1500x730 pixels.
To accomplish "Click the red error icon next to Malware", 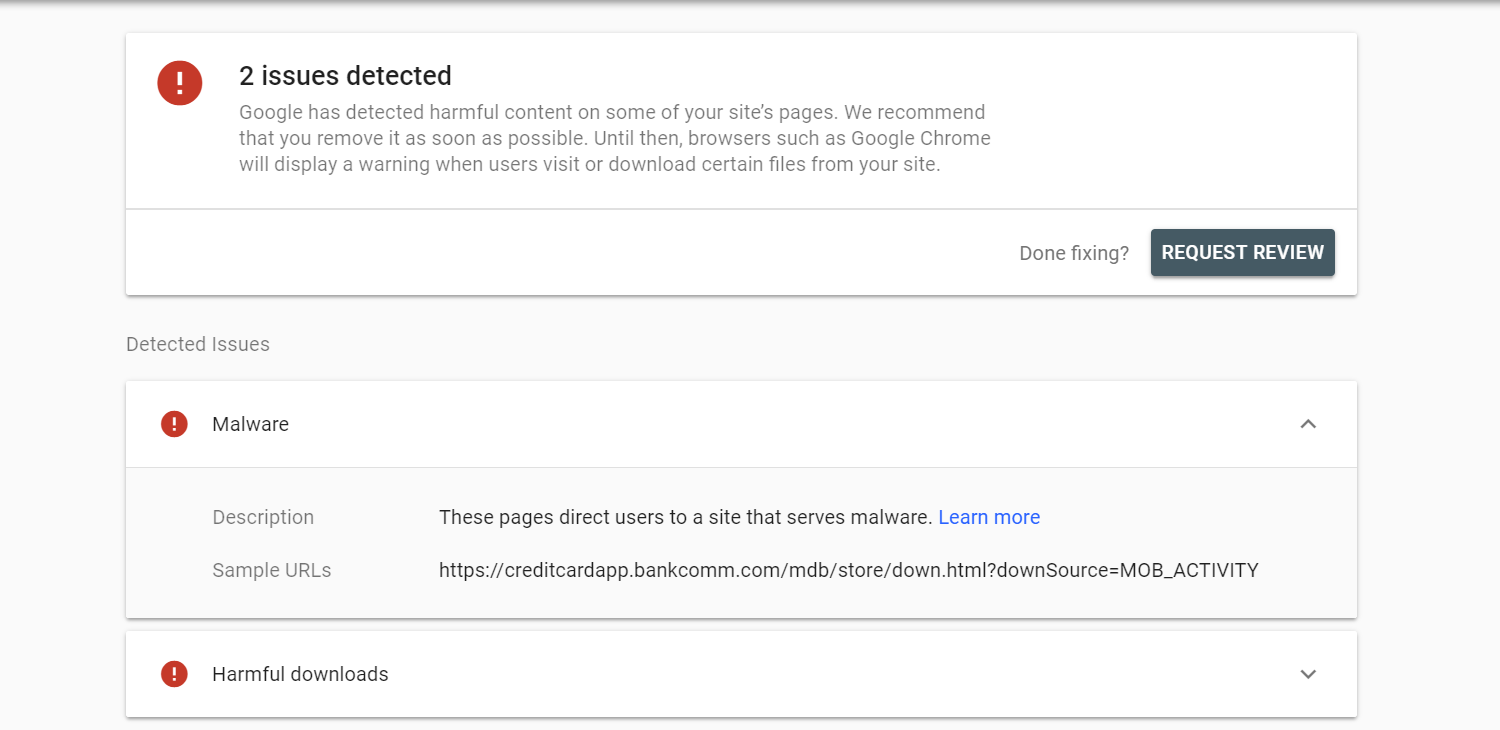I will [174, 424].
